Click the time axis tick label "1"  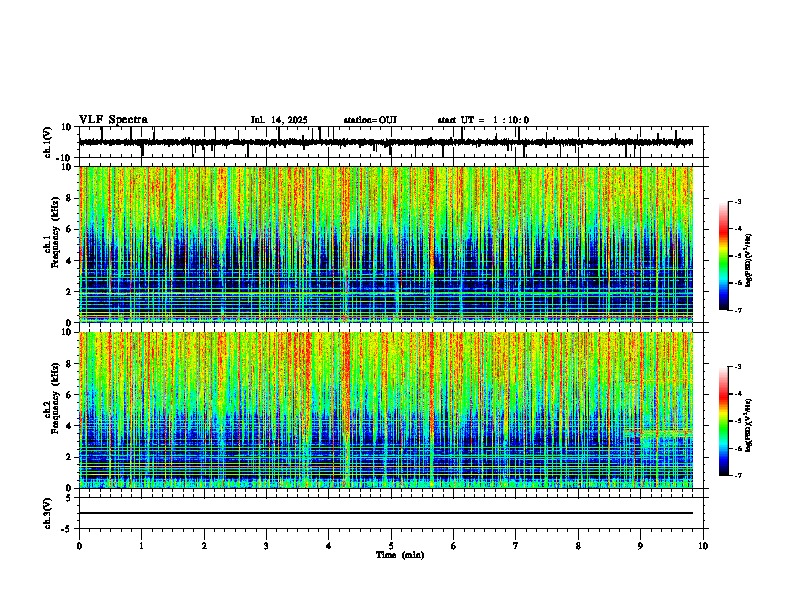coord(141,546)
